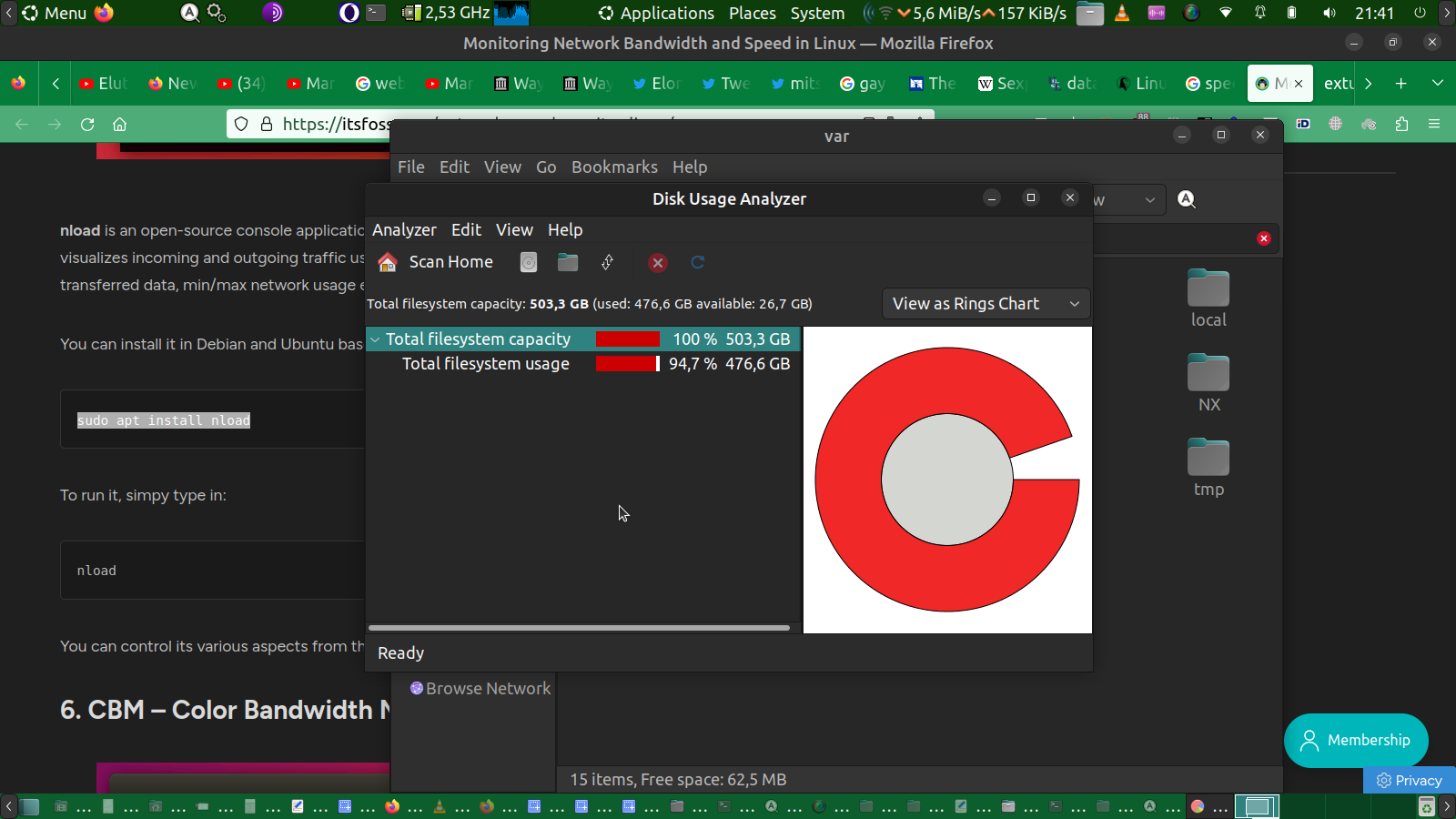Open the tmp folder
The width and height of the screenshot is (1456, 819).
pyautogui.click(x=1208, y=460)
